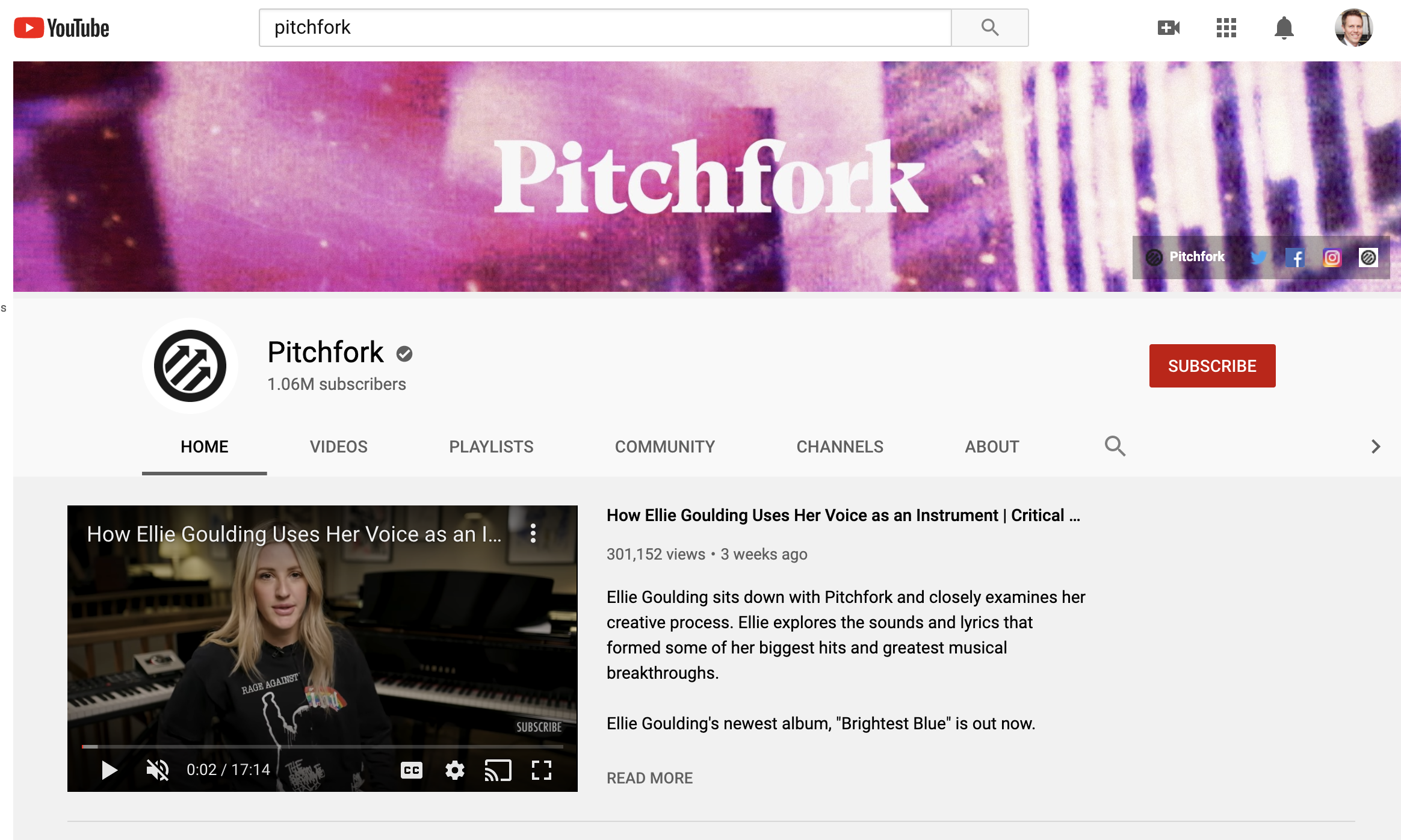Viewport: 1401px width, 840px height.
Task: Open the YouTube home logo
Action: (x=61, y=28)
